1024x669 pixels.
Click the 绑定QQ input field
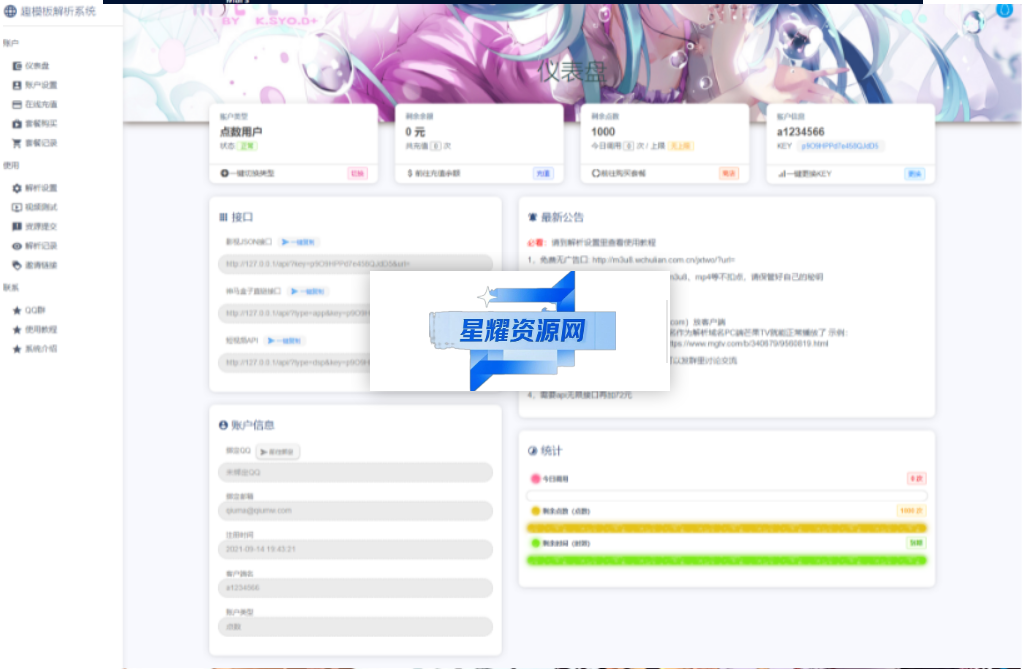355,472
